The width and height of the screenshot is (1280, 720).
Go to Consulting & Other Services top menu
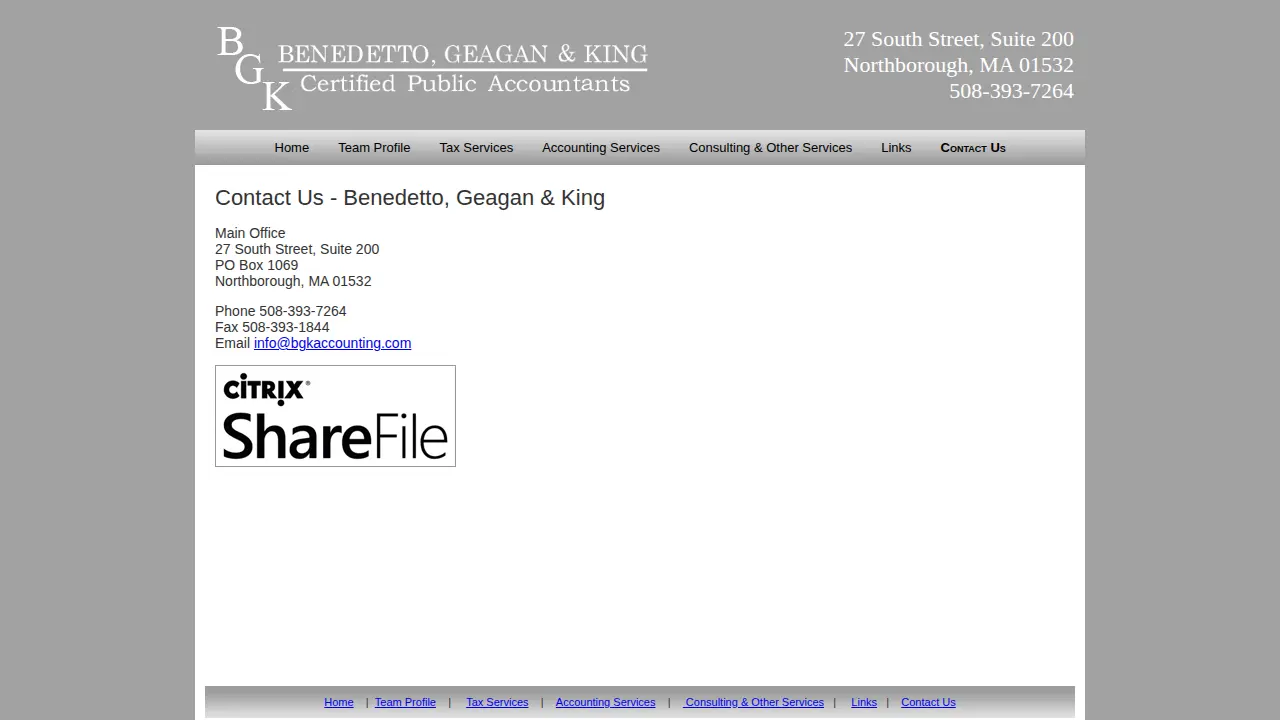pyautogui.click(x=770, y=148)
